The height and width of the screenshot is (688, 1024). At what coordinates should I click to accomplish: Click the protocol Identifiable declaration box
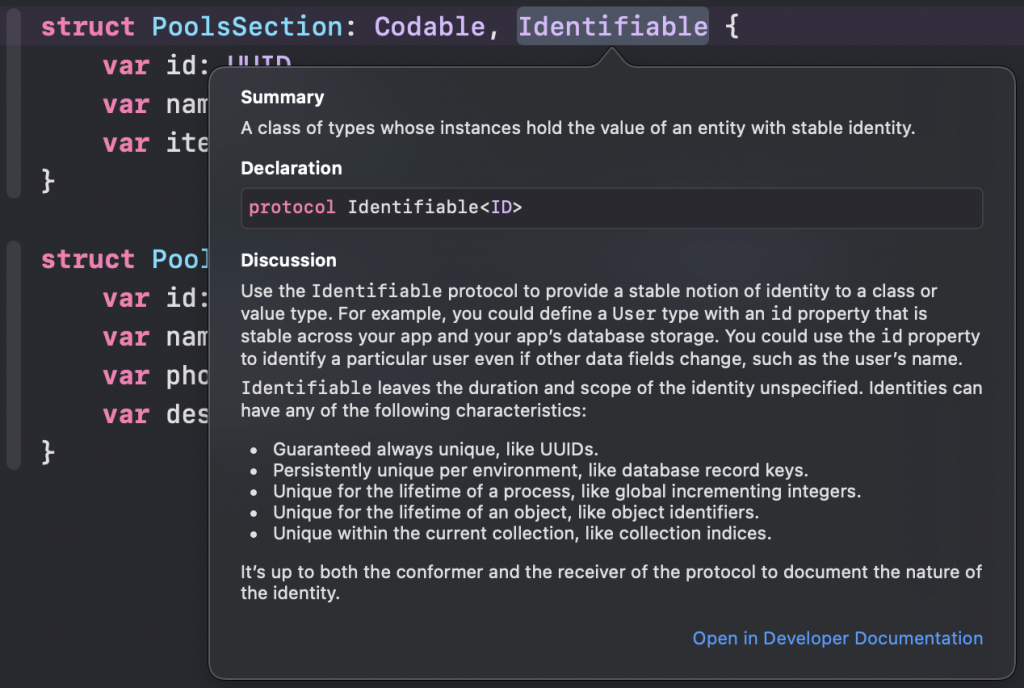[611, 208]
